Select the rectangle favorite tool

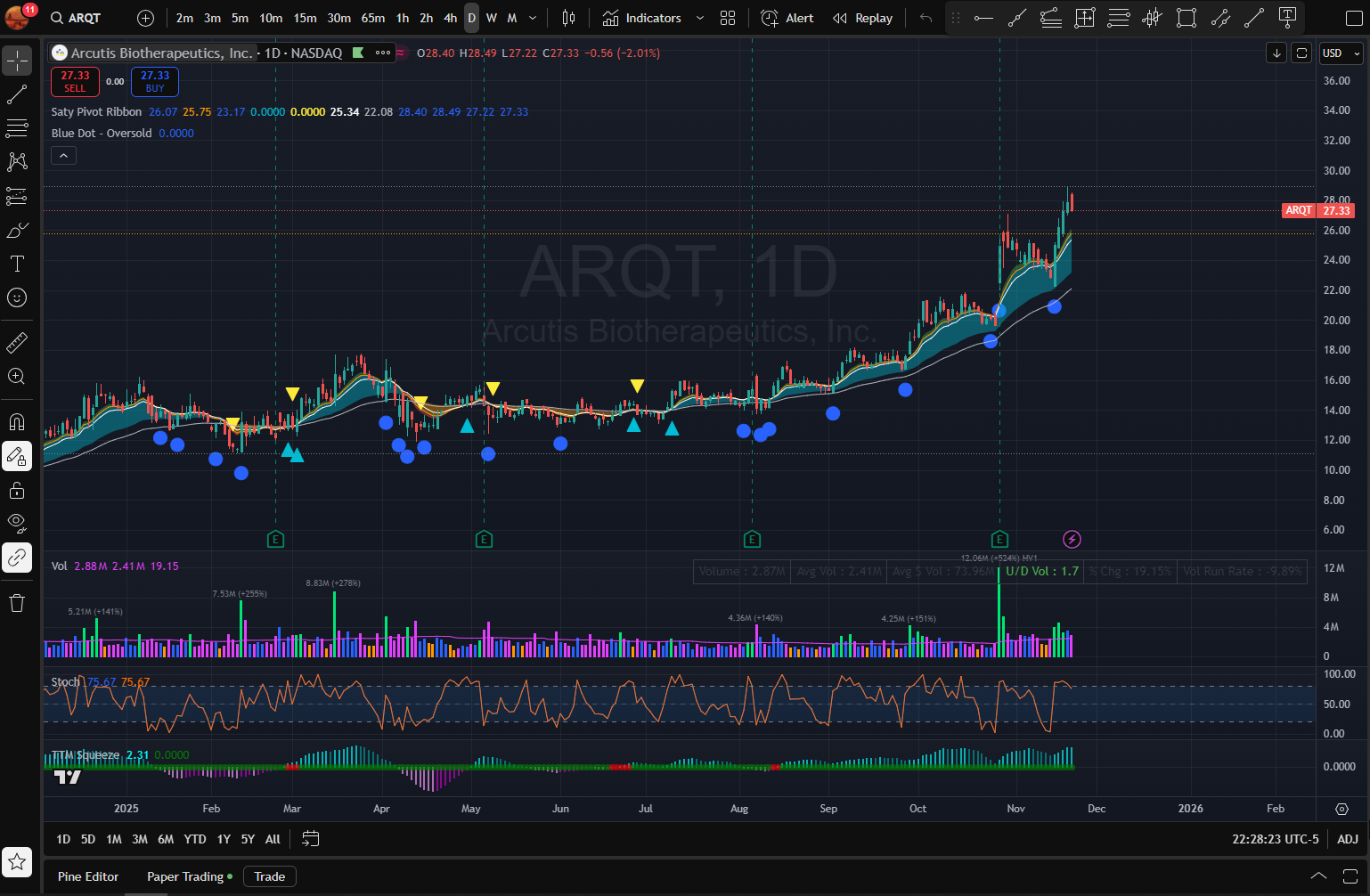pos(1187,18)
